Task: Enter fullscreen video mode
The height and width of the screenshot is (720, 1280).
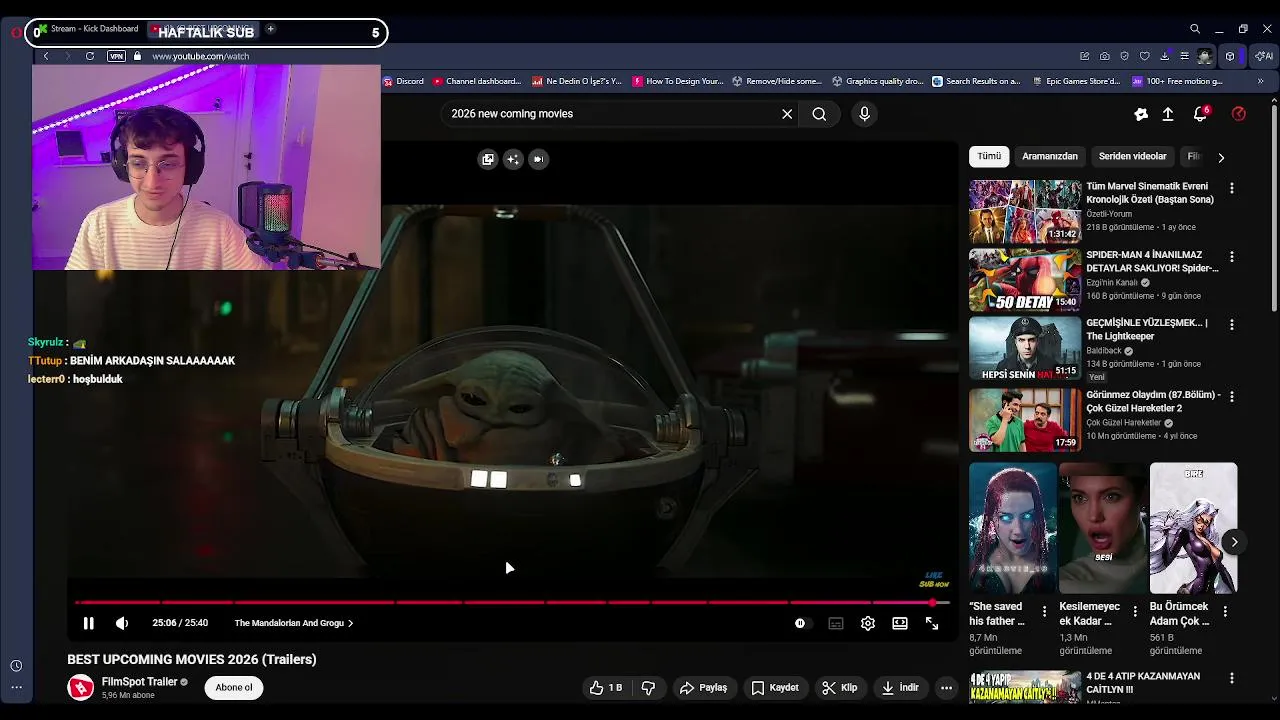Action: pyautogui.click(x=932, y=623)
